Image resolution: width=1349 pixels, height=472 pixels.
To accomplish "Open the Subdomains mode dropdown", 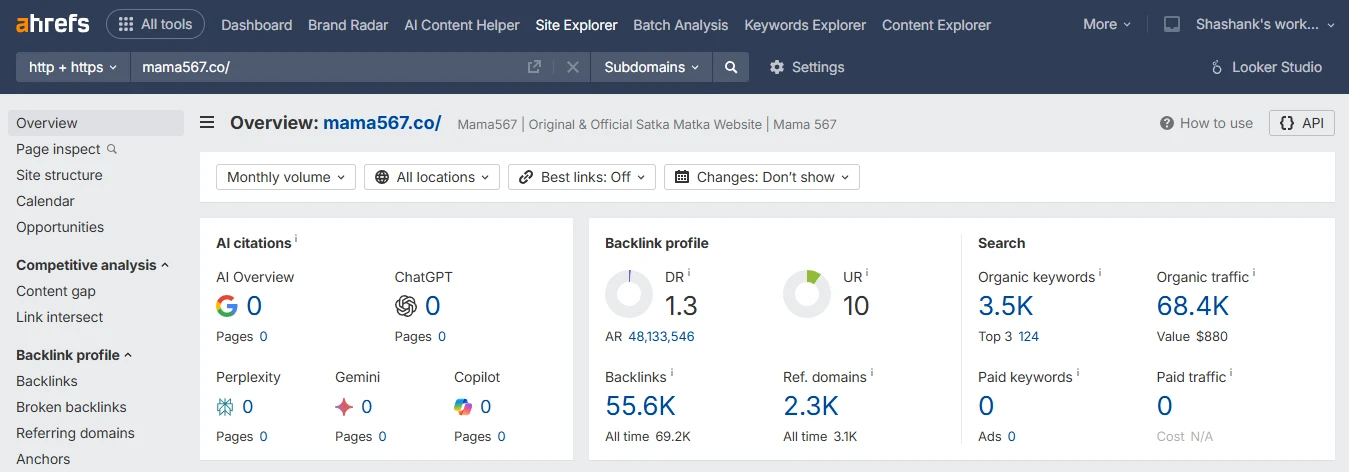I will [652, 67].
